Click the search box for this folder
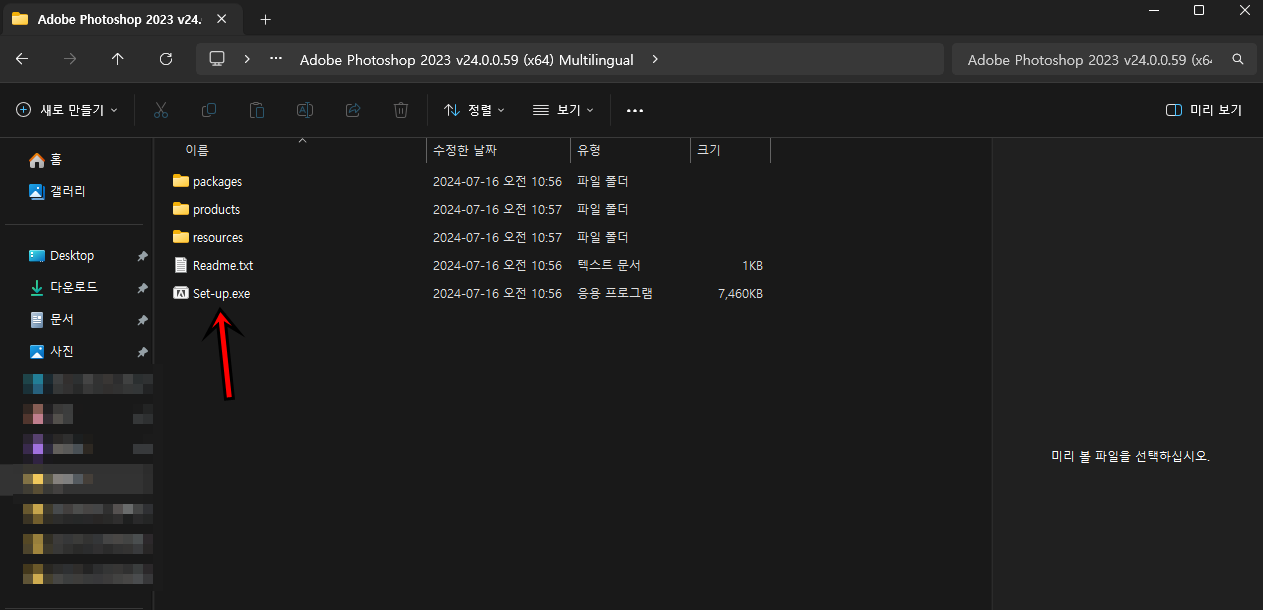This screenshot has height=610, width=1263. tap(1104, 59)
